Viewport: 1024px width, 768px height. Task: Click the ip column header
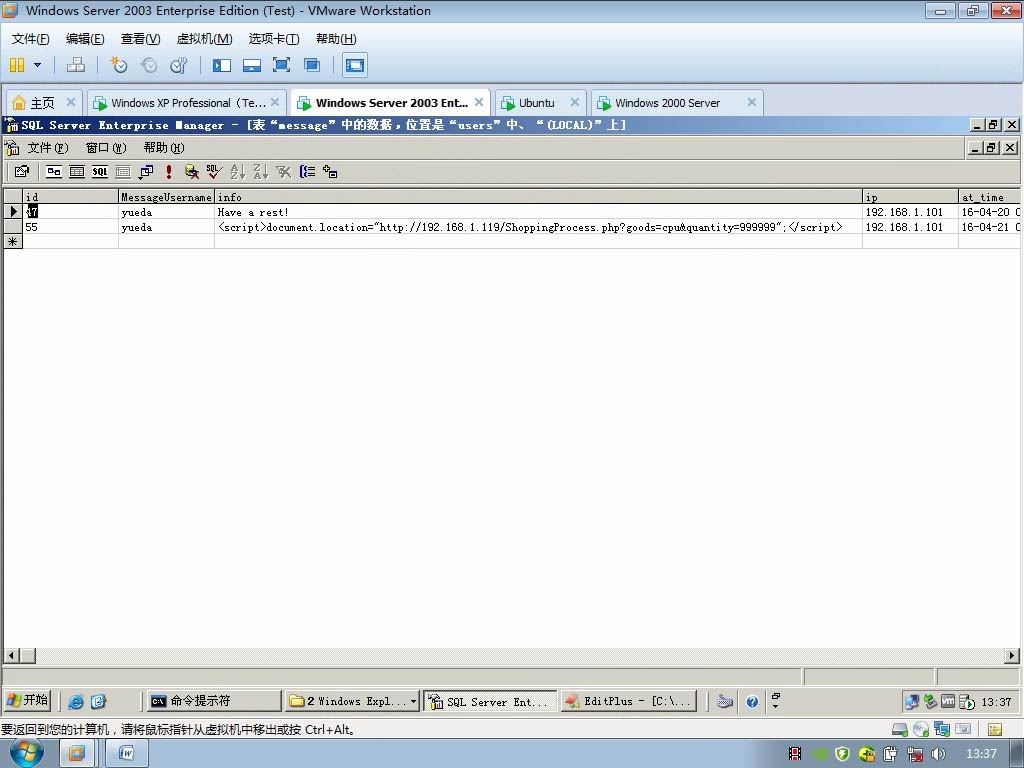point(910,197)
